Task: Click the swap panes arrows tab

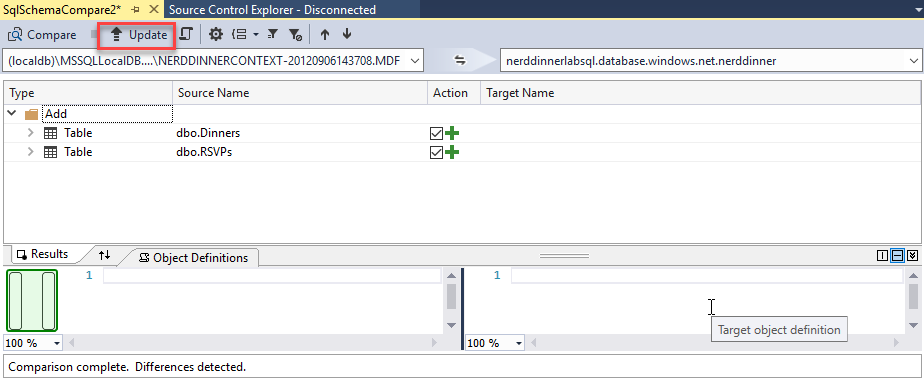Action: tap(104, 255)
